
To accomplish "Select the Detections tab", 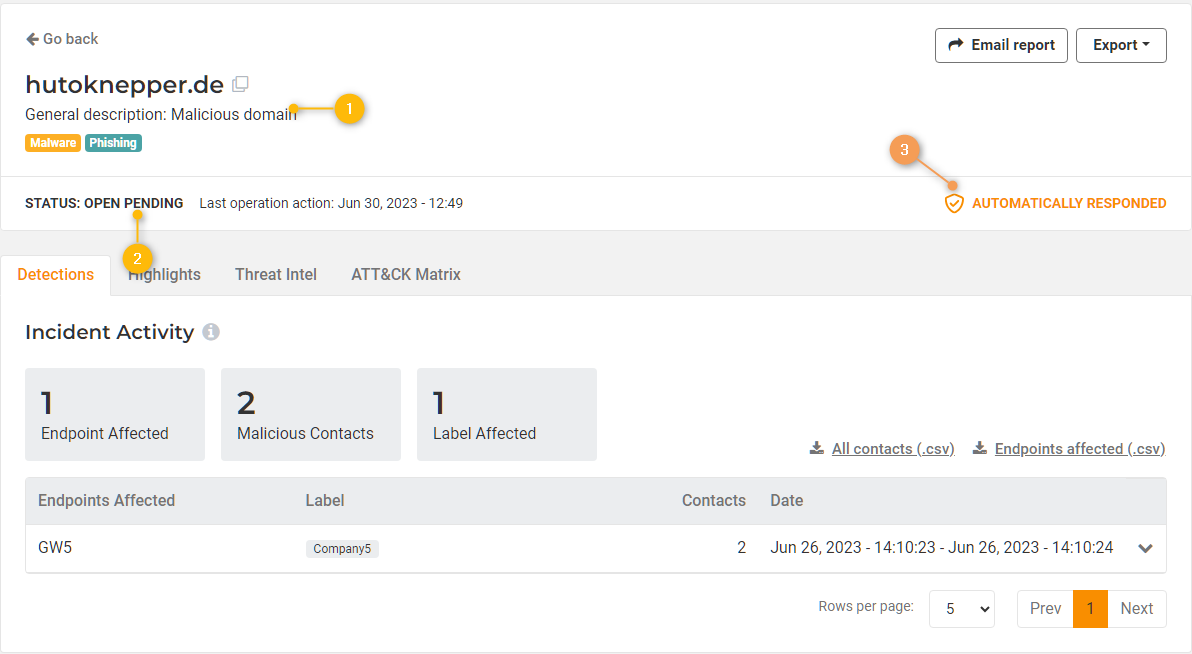I will (x=56, y=274).
